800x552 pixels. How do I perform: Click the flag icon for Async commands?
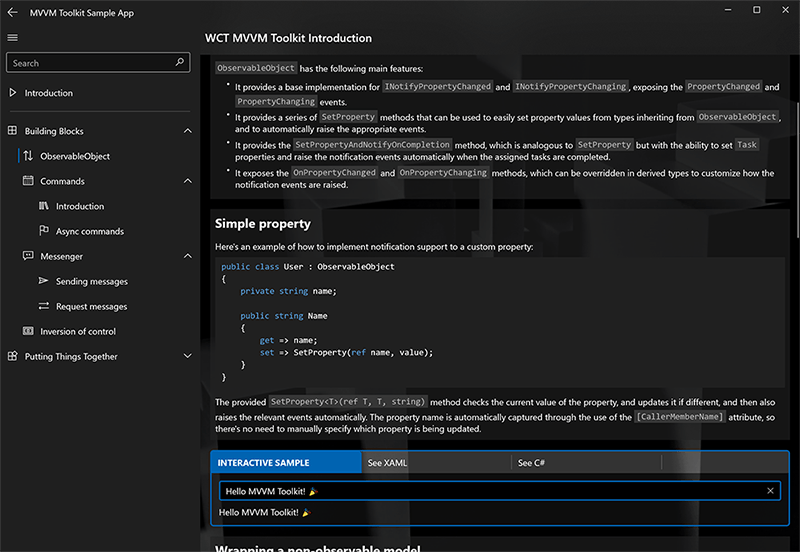[44, 231]
